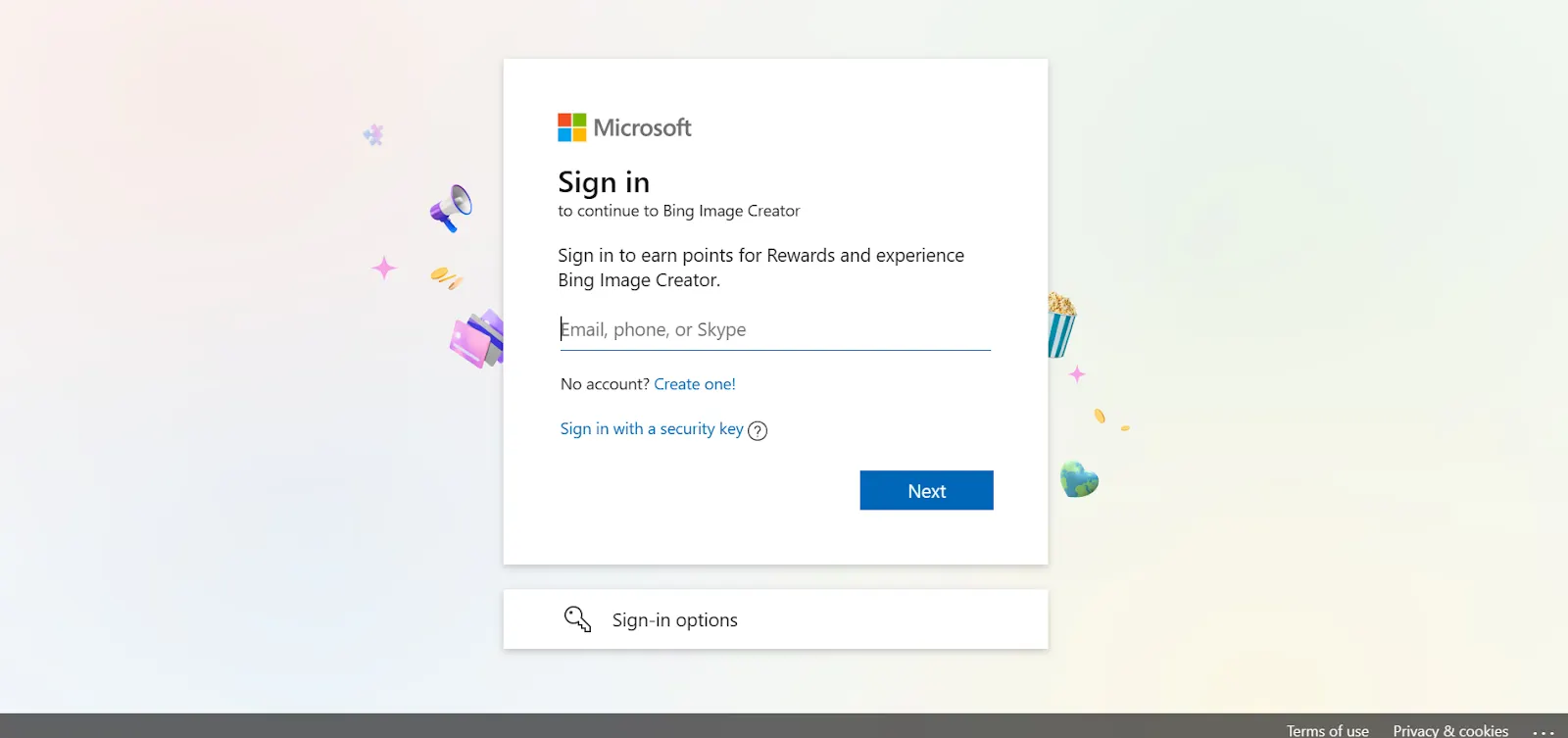
Task: Follow the "Create one!" account link
Action: [x=695, y=384]
